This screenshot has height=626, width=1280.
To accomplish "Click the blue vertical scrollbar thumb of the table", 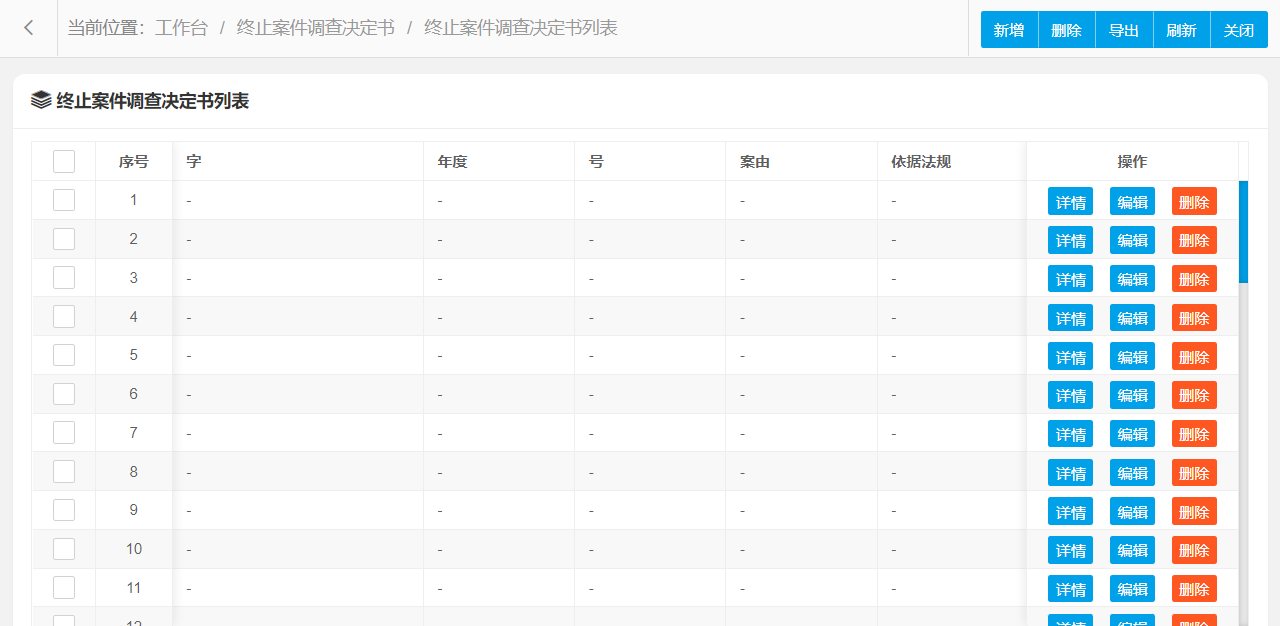I will point(1243,232).
